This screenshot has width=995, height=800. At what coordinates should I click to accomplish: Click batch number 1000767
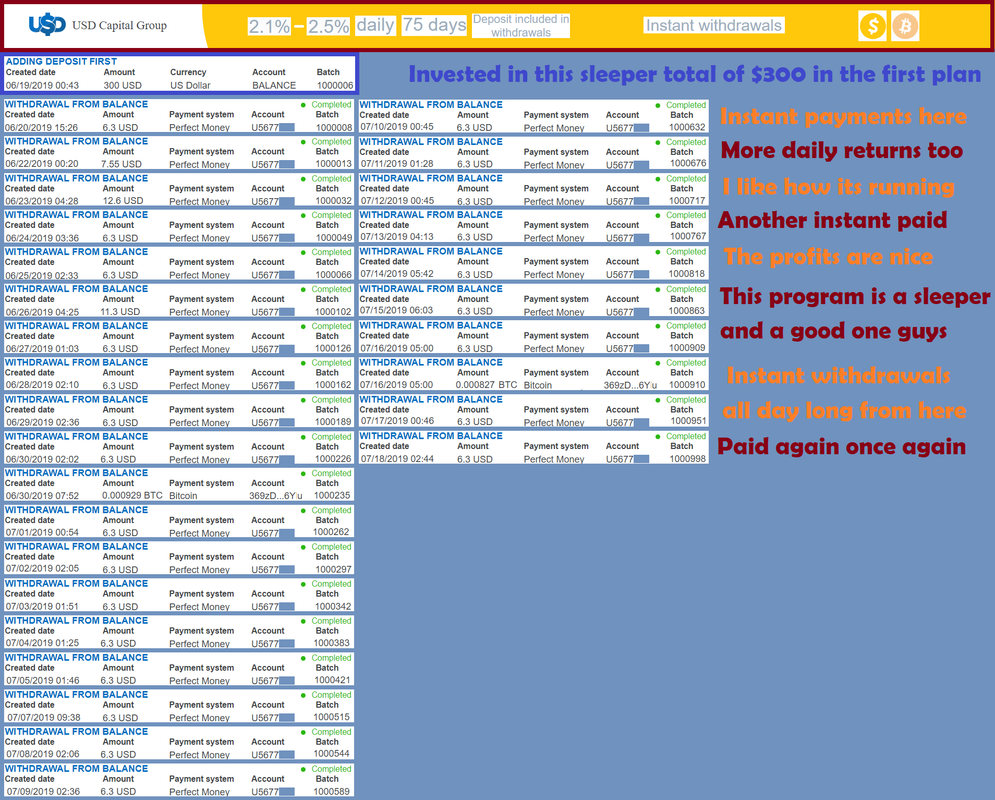pos(688,237)
